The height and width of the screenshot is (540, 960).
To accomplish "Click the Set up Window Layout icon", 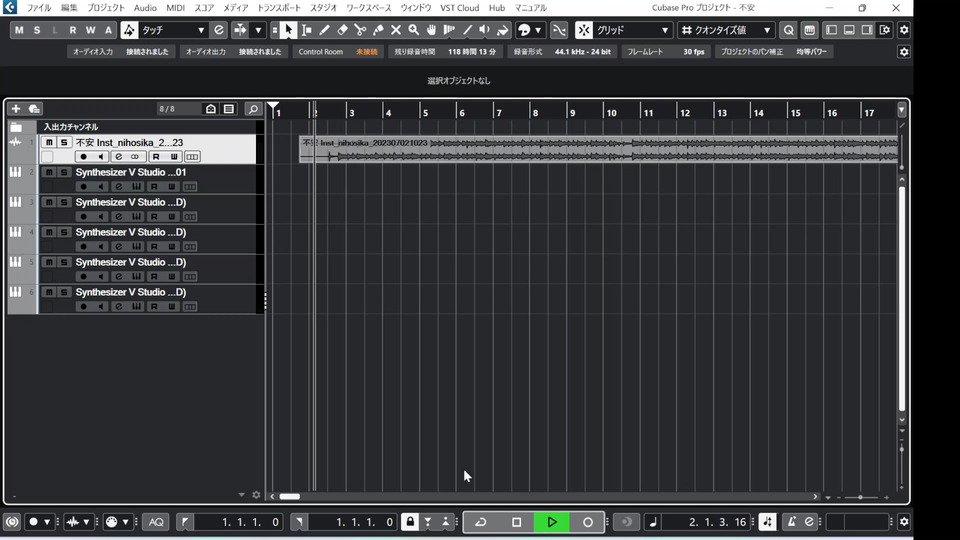I will point(885,30).
